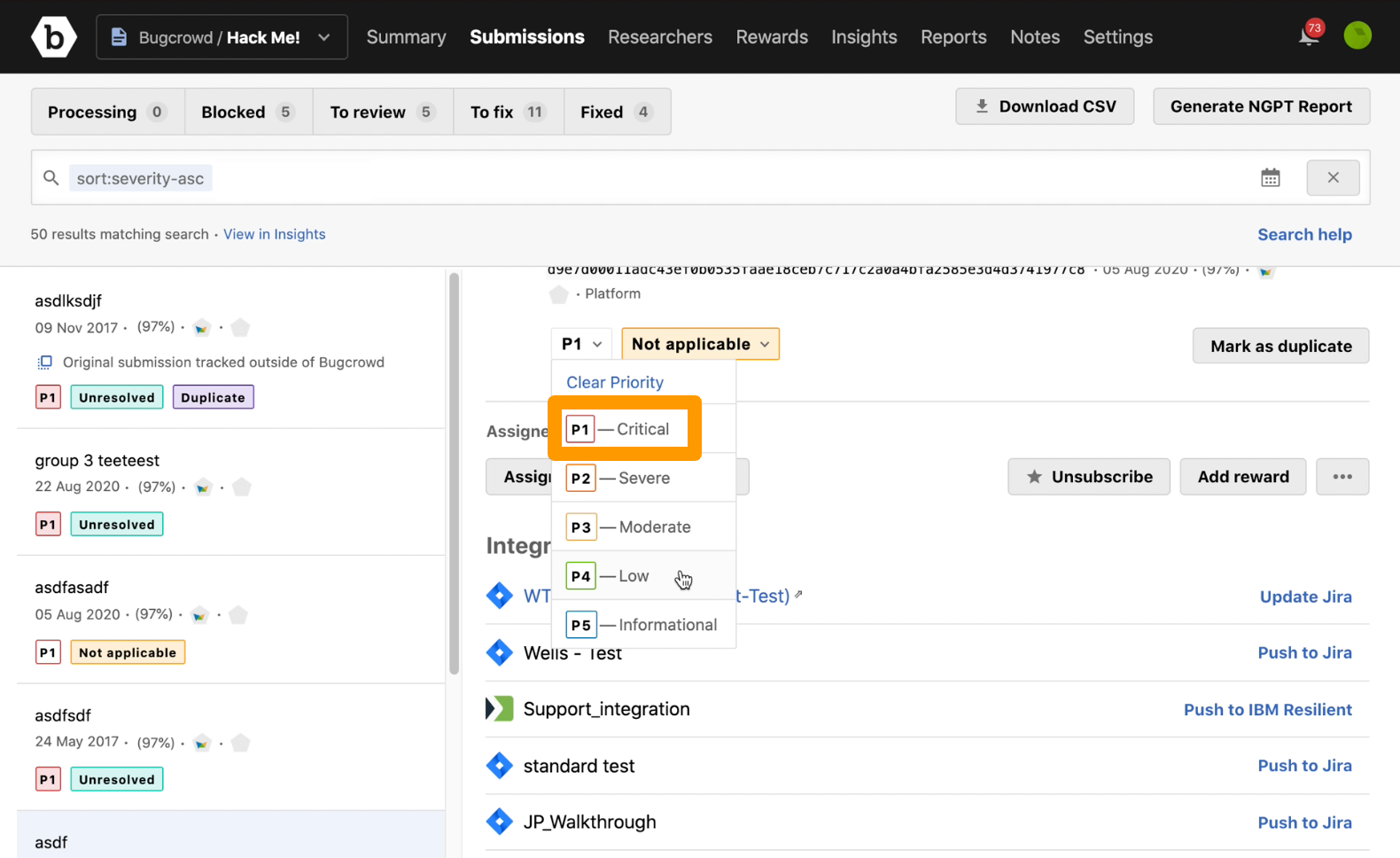Click the submission list scrollbar
Screen dimensions: 1400x858
pyautogui.click(x=455, y=474)
